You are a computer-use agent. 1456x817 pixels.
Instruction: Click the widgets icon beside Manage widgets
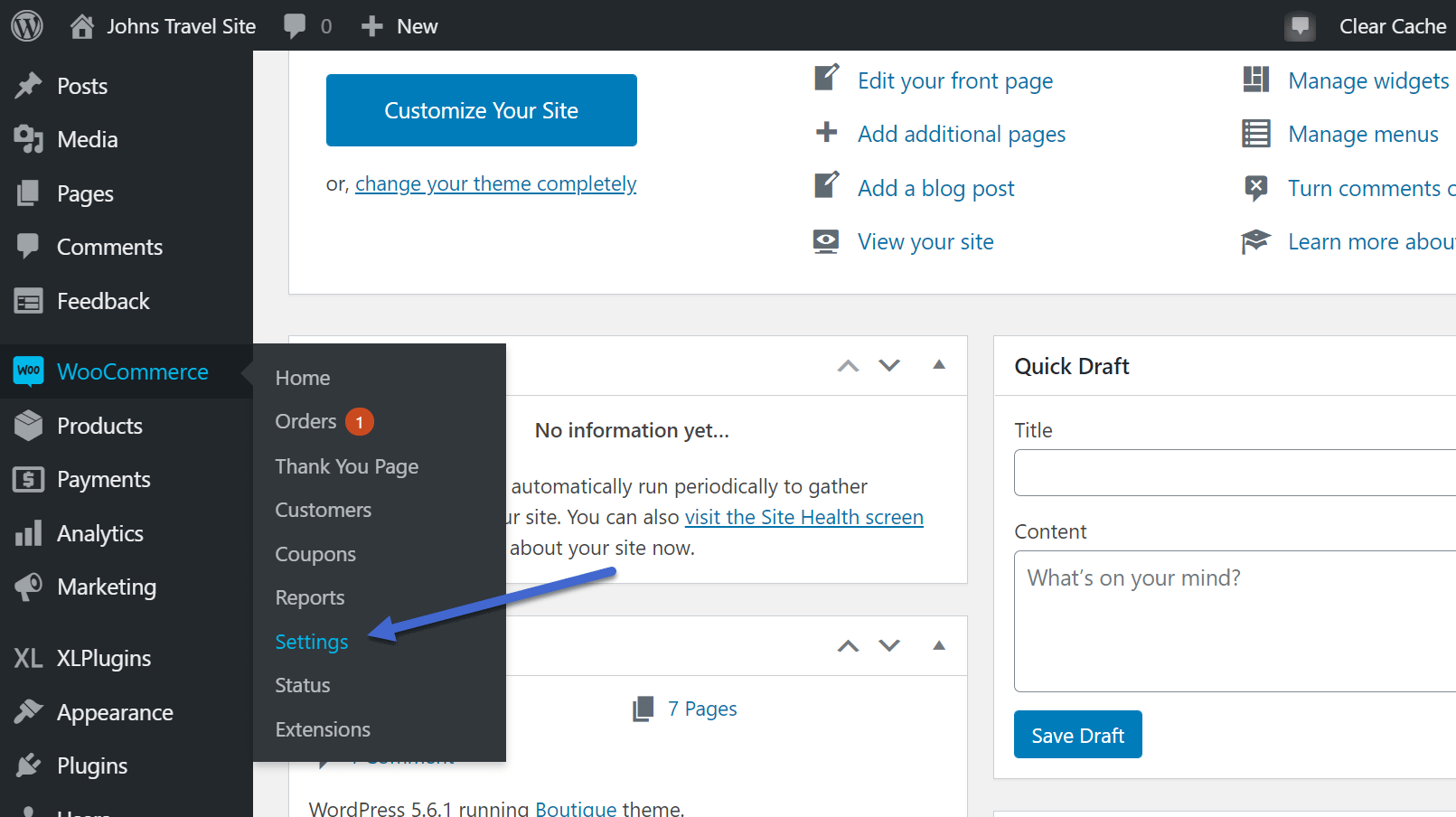pos(1256,80)
